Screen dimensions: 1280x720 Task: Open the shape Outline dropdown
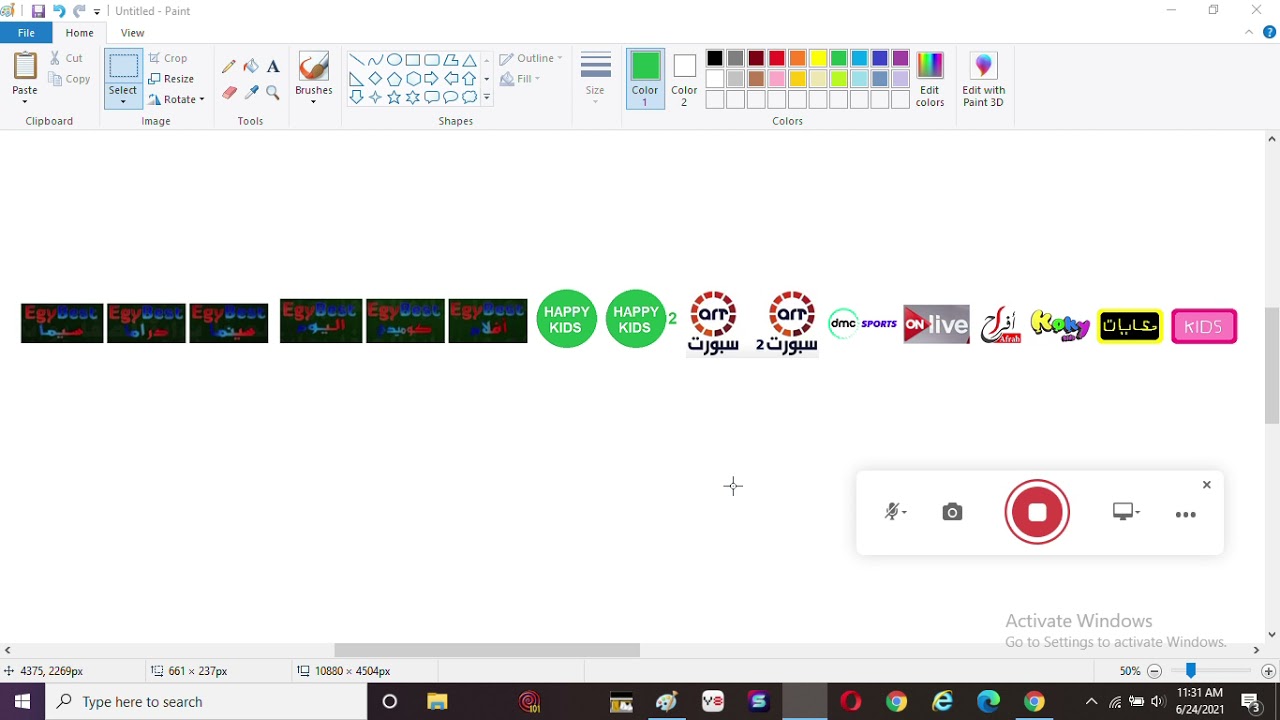(x=531, y=58)
